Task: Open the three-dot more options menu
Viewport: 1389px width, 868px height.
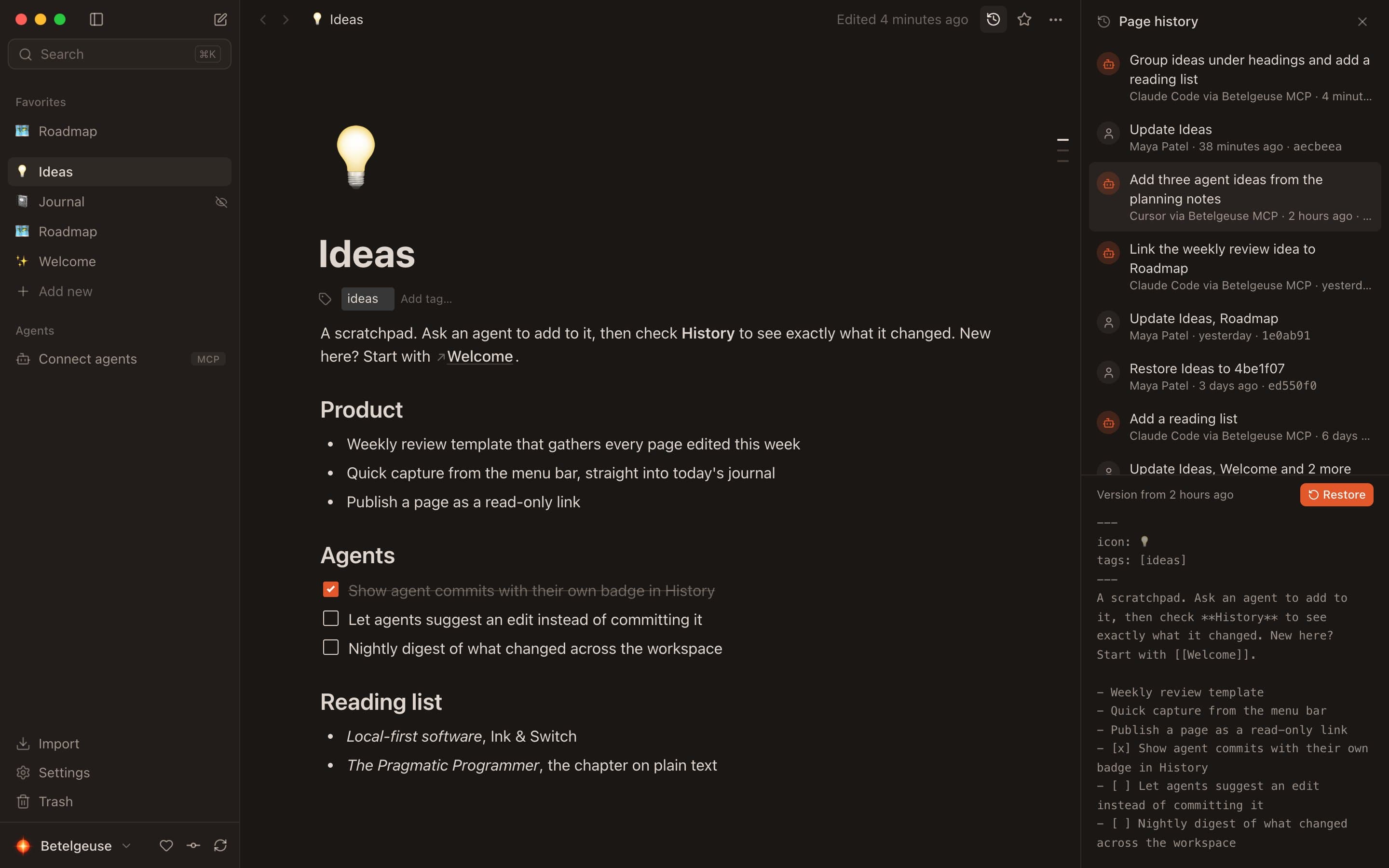Action: pyautogui.click(x=1055, y=19)
